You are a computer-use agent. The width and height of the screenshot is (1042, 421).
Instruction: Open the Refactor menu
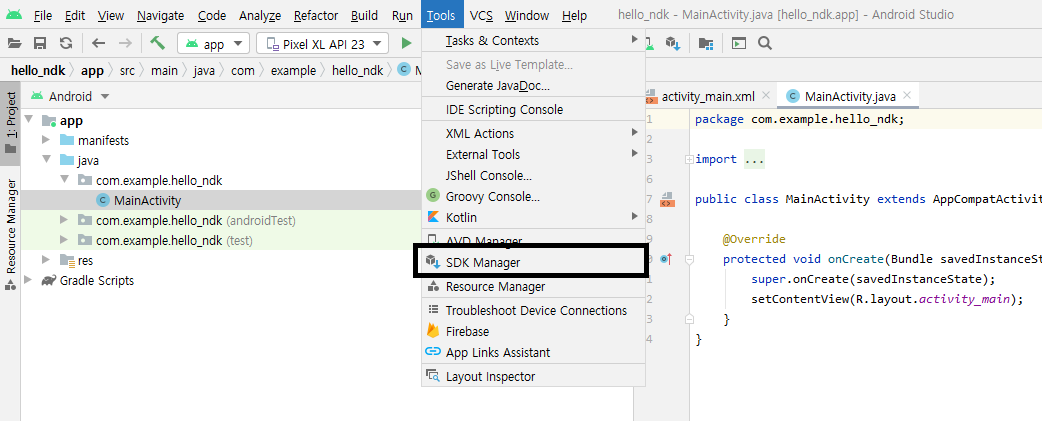[x=316, y=15]
